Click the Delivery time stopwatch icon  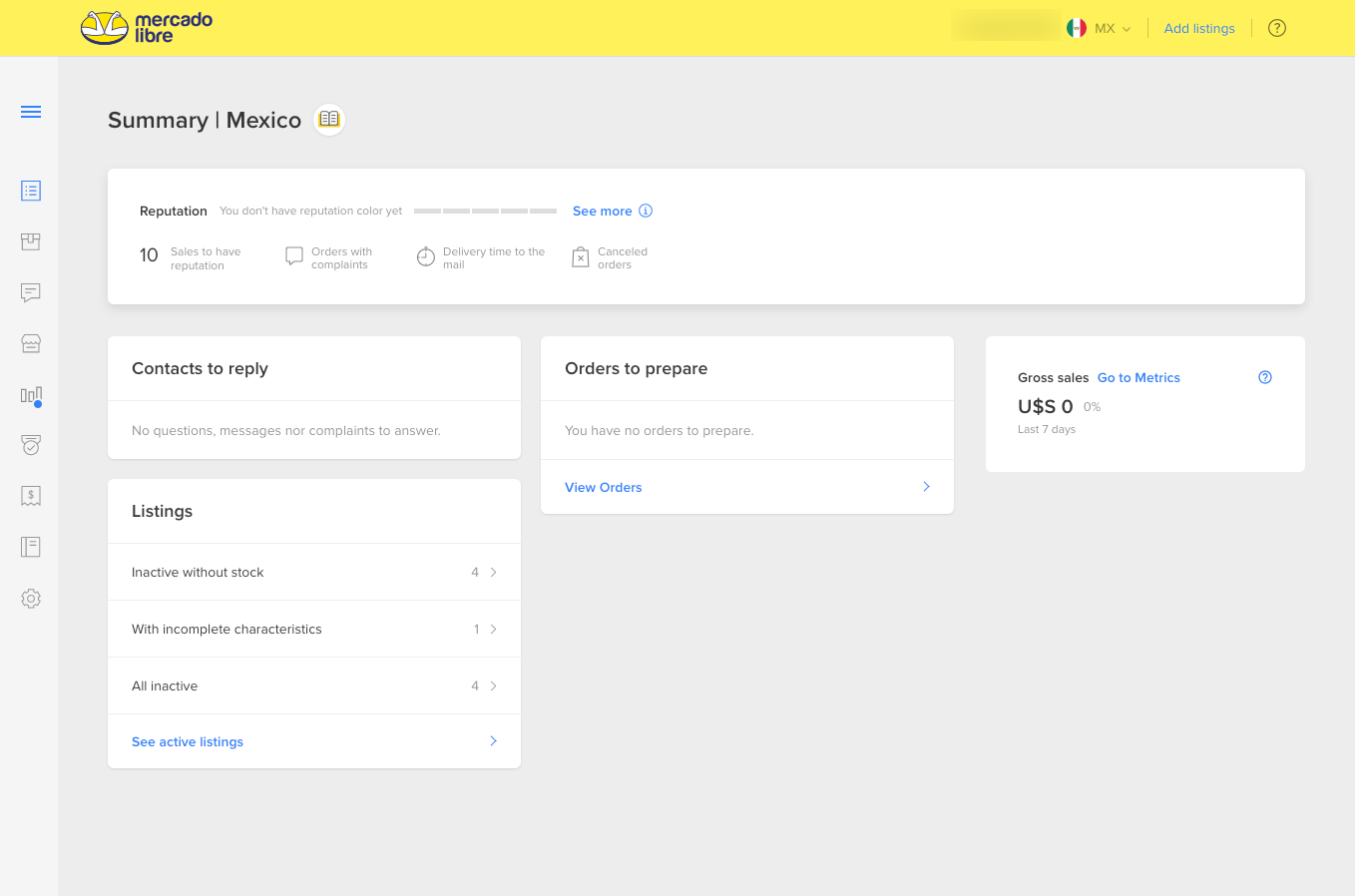[x=426, y=256]
